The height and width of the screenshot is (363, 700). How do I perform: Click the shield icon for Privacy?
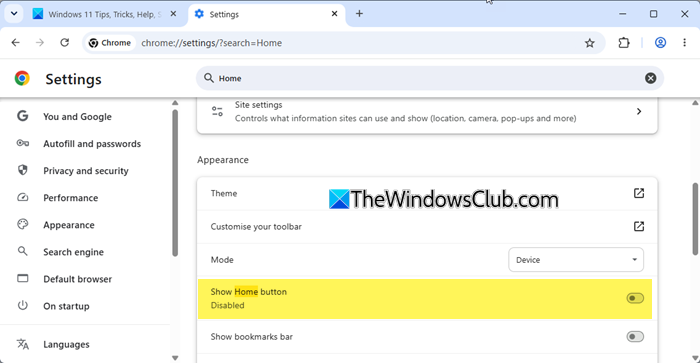pyautogui.click(x=22, y=170)
